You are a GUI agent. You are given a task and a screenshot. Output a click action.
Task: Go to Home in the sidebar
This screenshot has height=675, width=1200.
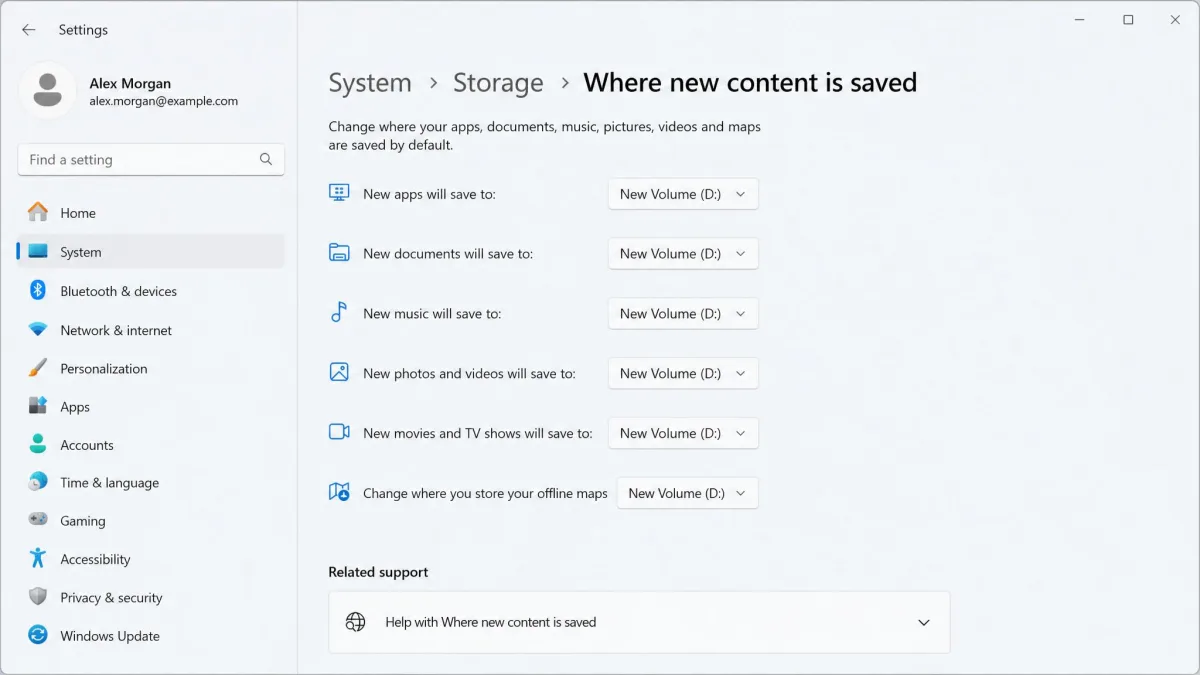[x=151, y=213]
